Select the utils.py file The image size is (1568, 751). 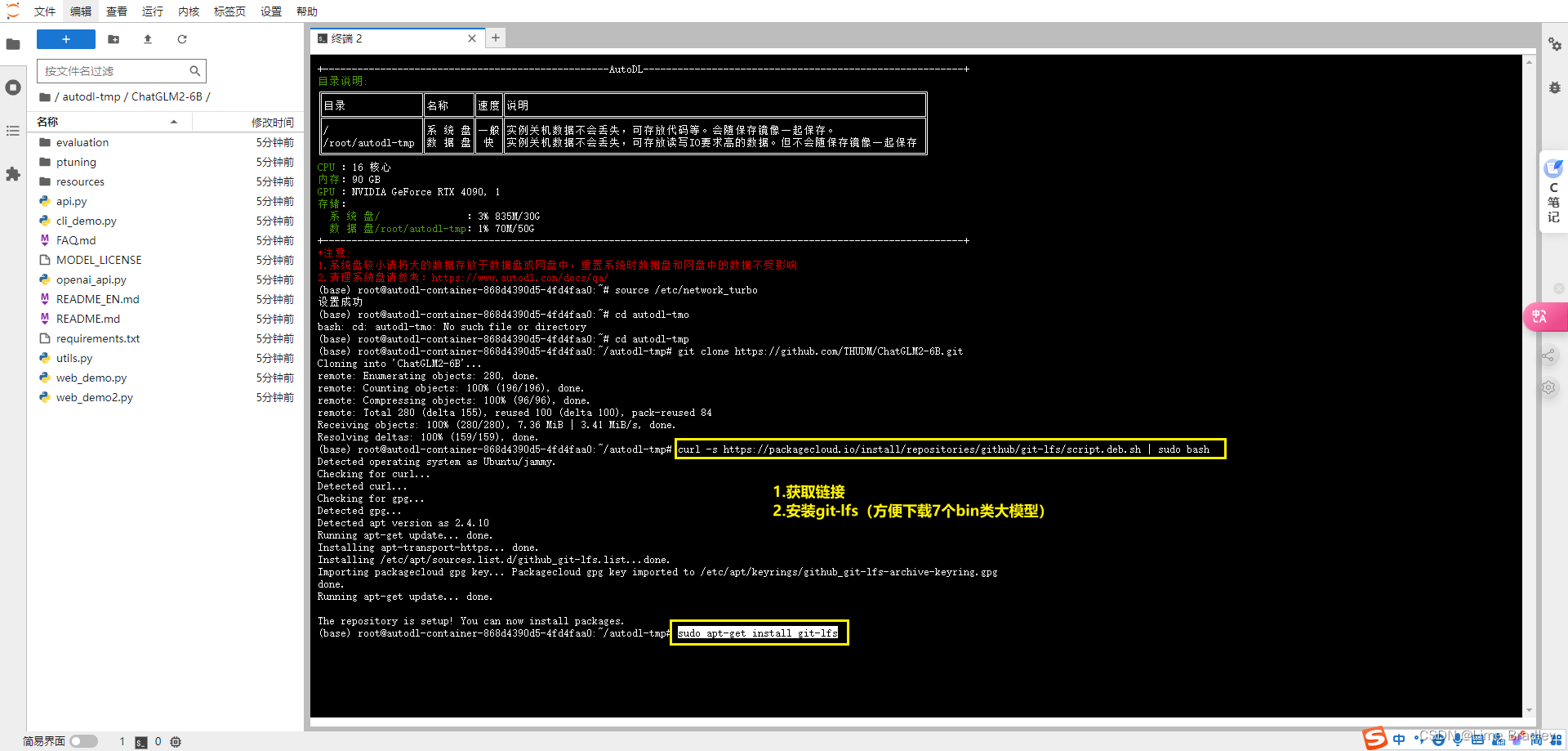(167, 358)
